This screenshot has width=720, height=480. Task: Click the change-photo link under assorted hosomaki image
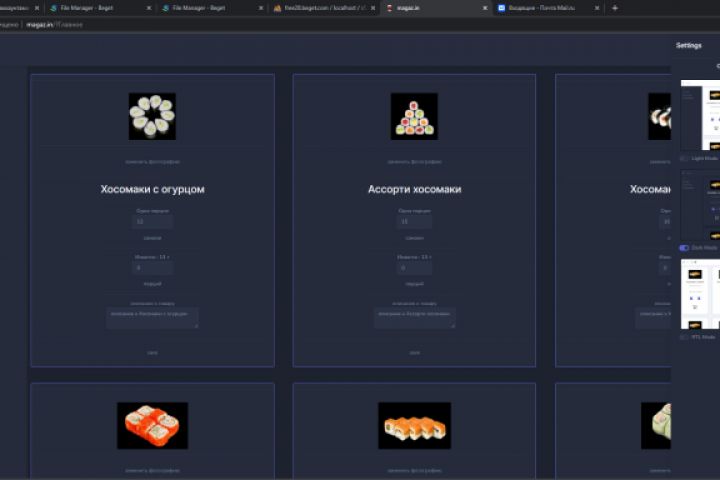415,162
